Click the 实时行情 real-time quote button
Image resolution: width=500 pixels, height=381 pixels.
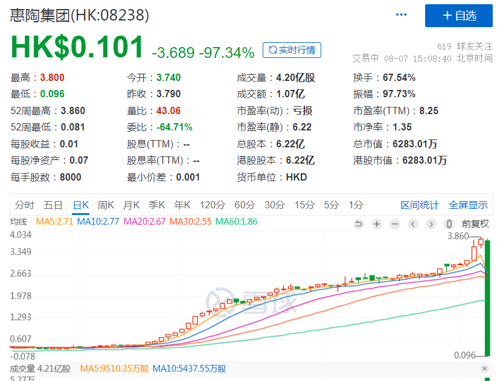coord(292,50)
